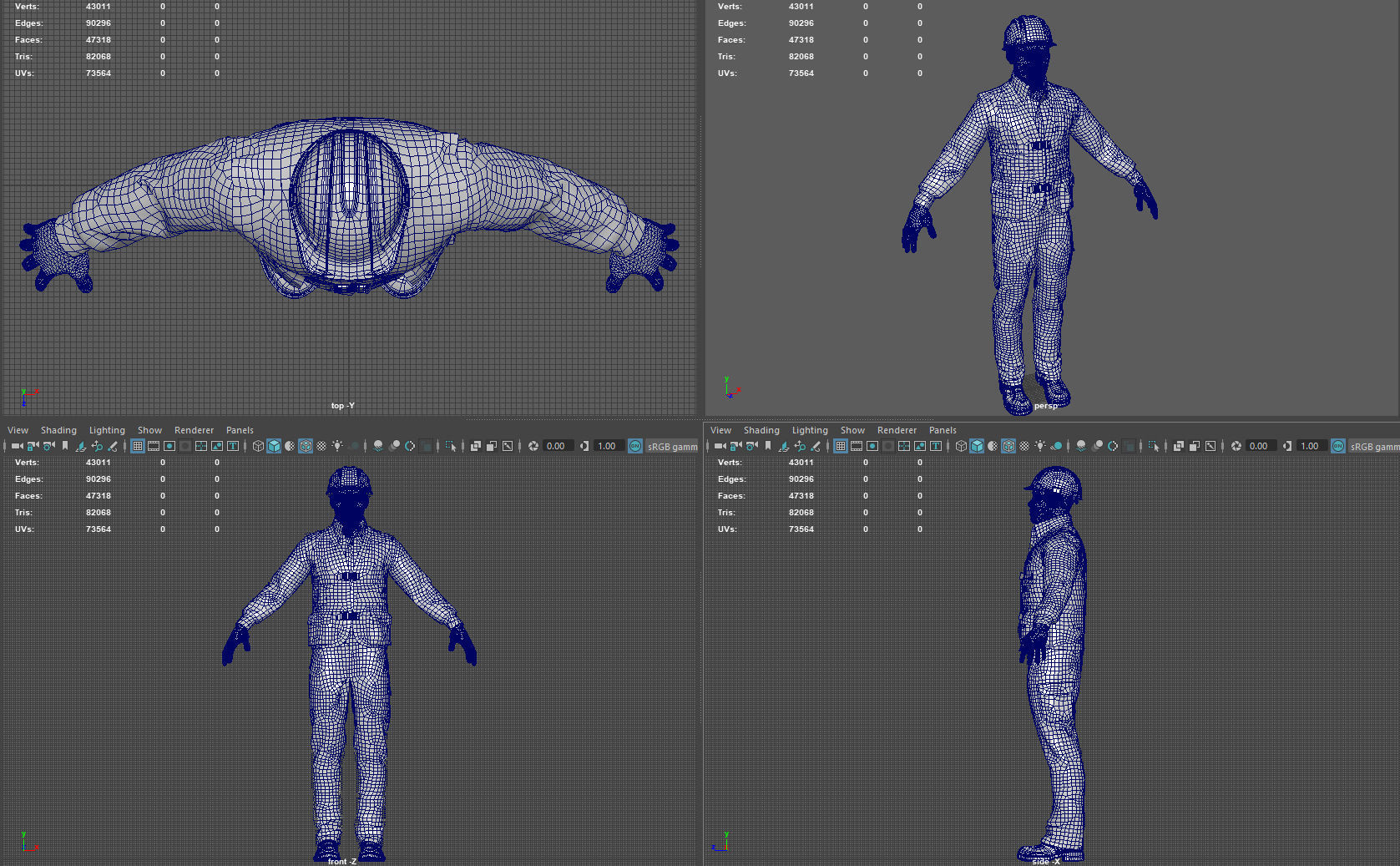Click Multisample Anti-aliasing icon in front view toolbar
This screenshot has height=866, width=1400.
coord(410,446)
